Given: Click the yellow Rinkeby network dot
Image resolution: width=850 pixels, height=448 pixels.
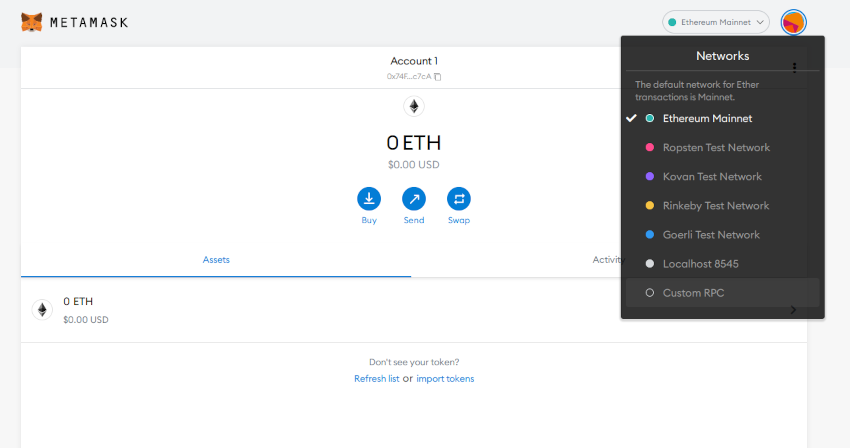Looking at the screenshot, I should 649,206.
